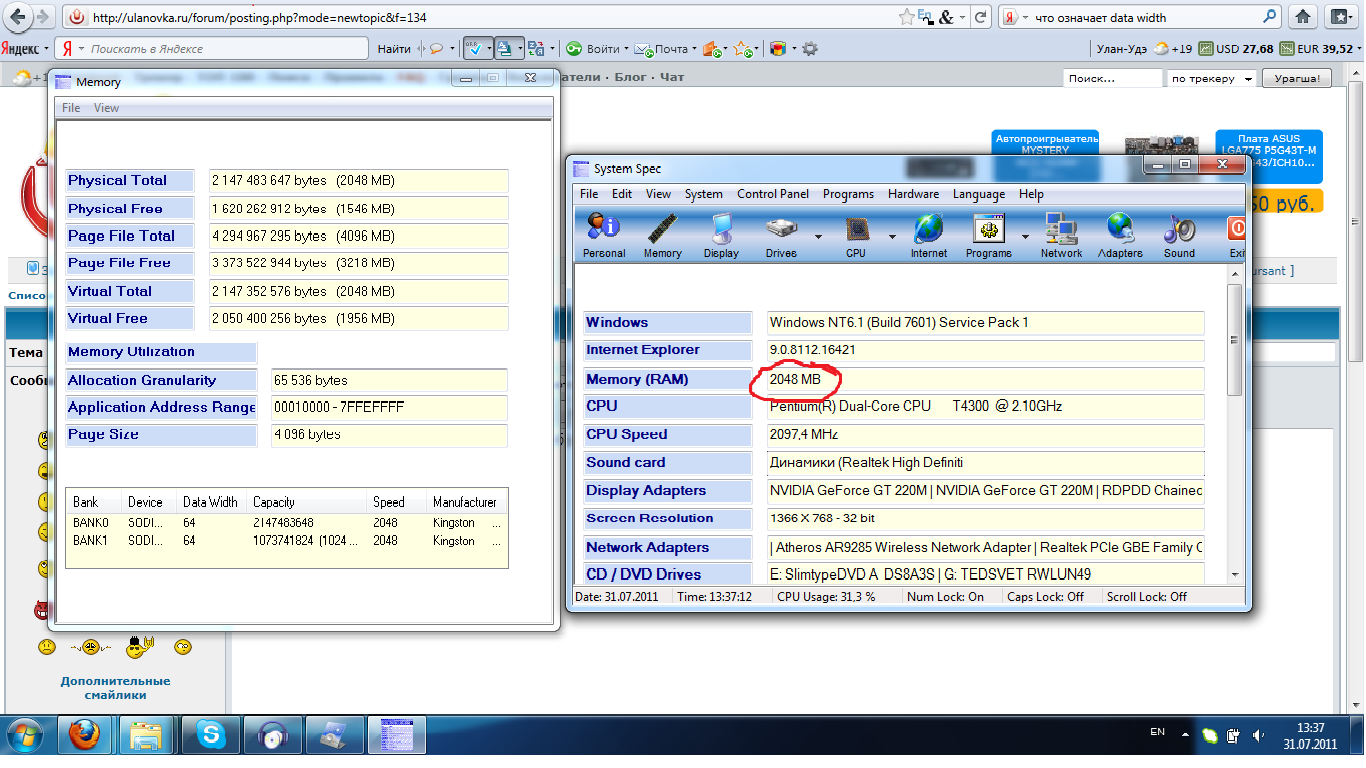The image size is (1366, 768).
Task: Click the Уpагша! search button
Action: (1296, 79)
